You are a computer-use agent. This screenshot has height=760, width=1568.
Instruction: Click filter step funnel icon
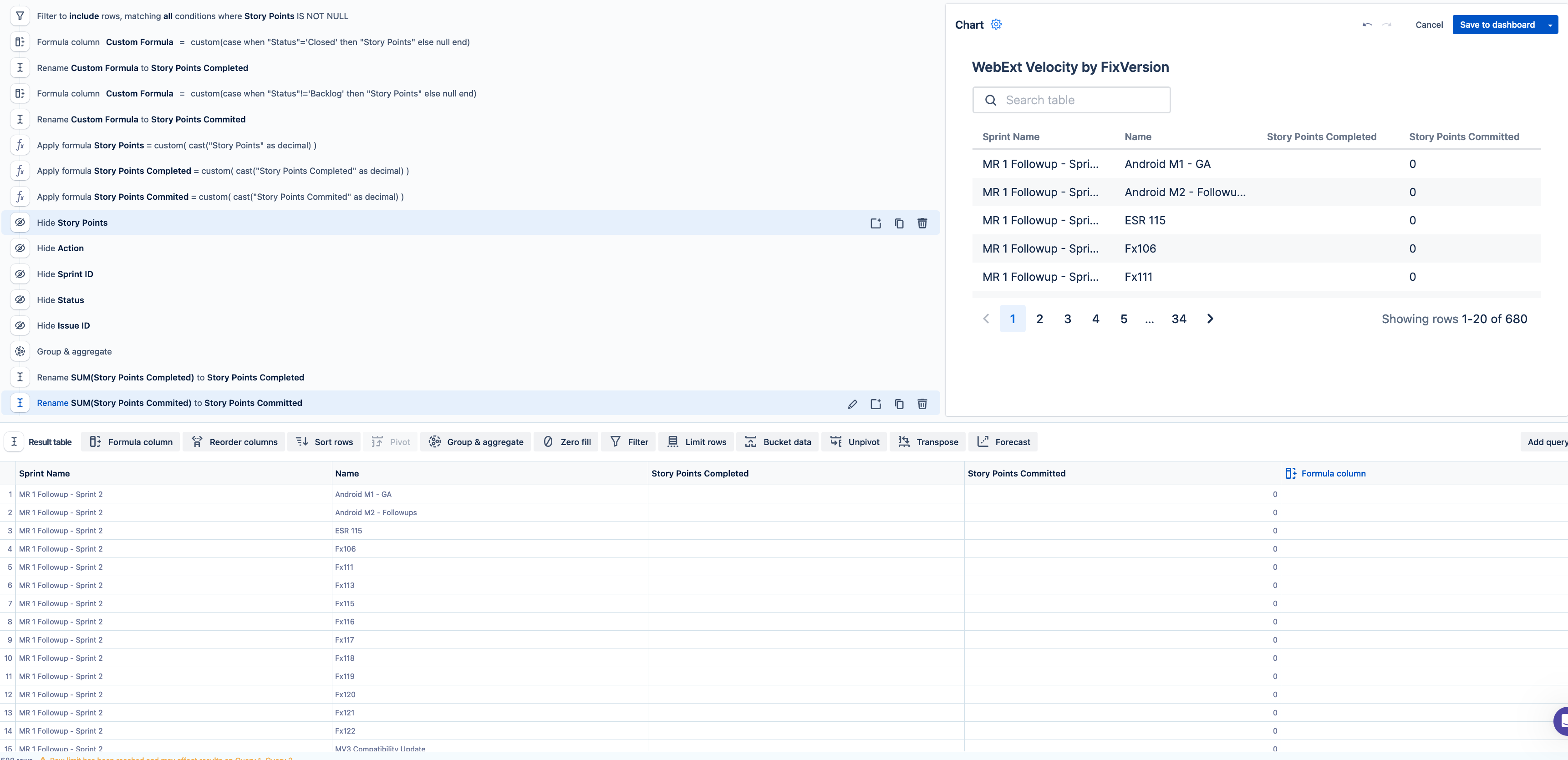click(20, 16)
